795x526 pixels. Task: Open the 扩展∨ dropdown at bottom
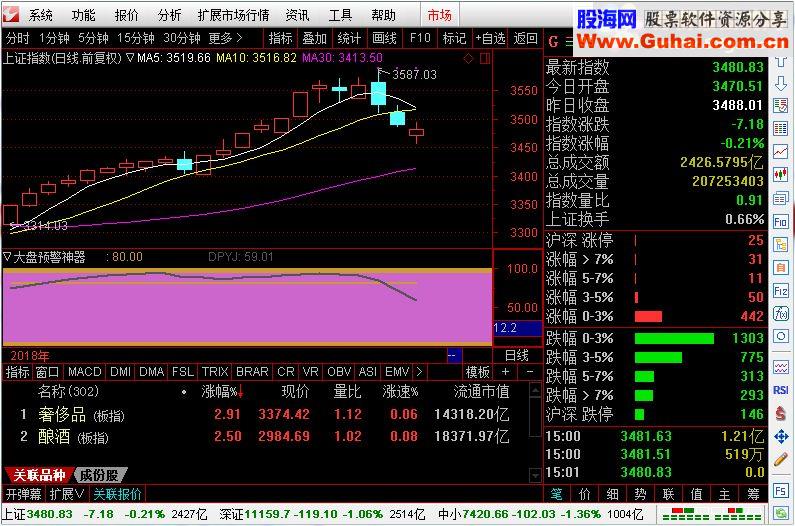pyautogui.click(x=66, y=494)
